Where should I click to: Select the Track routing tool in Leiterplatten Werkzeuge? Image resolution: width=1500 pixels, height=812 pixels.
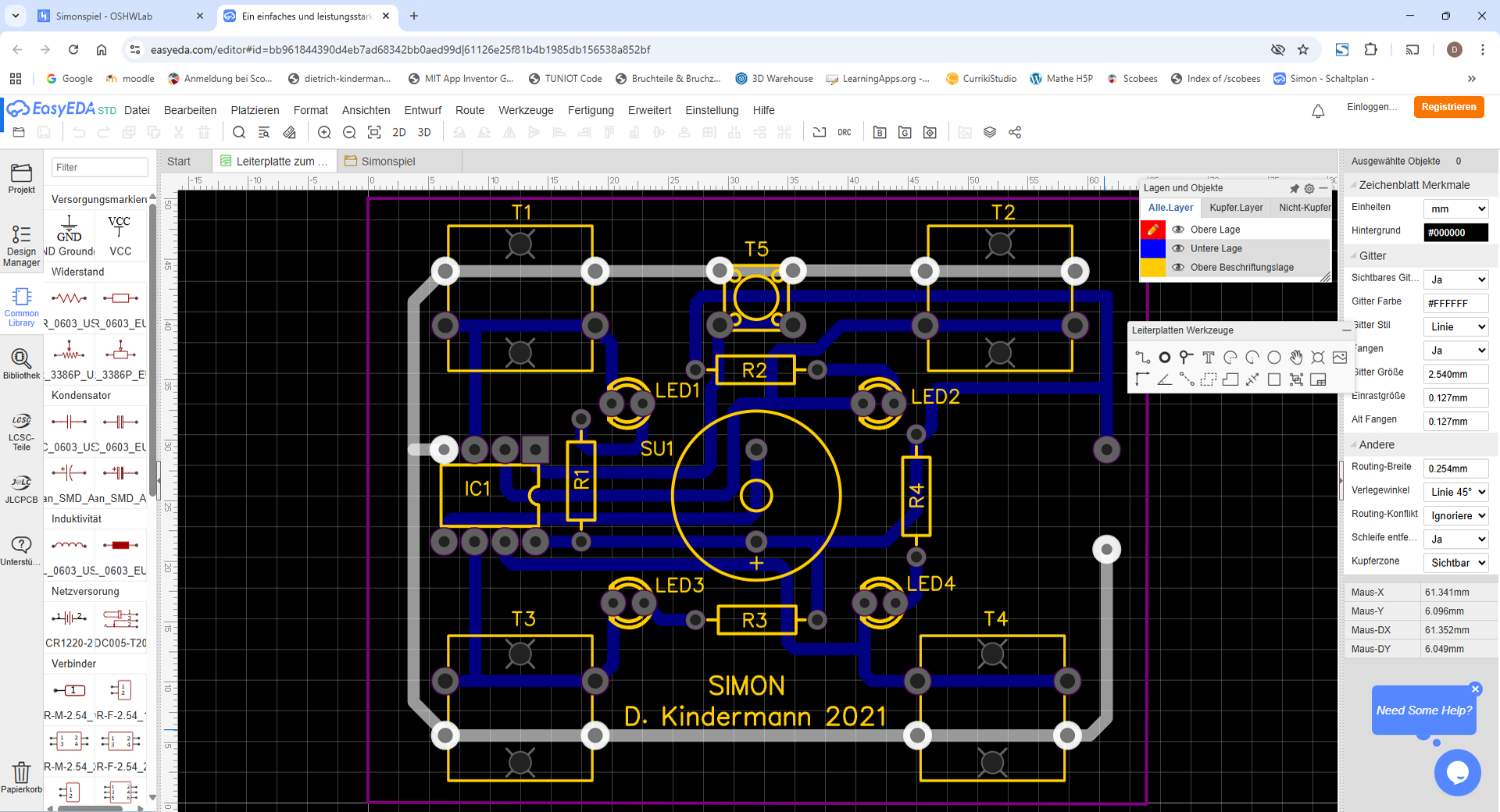tap(1142, 358)
